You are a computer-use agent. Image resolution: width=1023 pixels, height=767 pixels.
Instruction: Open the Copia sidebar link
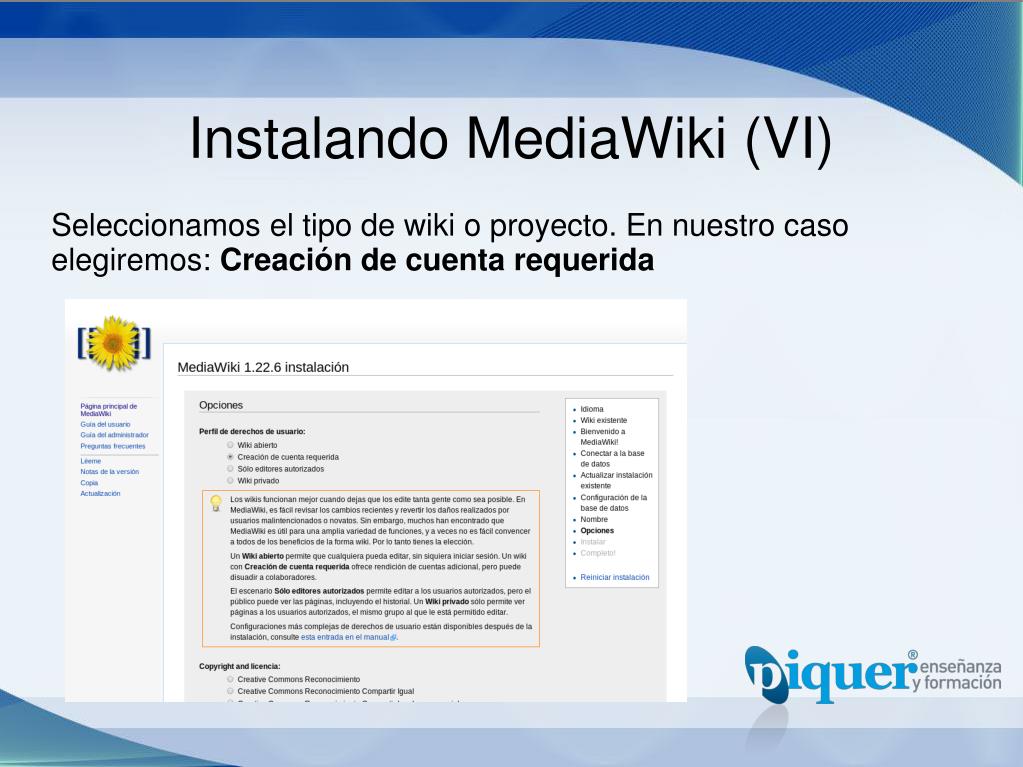[x=89, y=483]
